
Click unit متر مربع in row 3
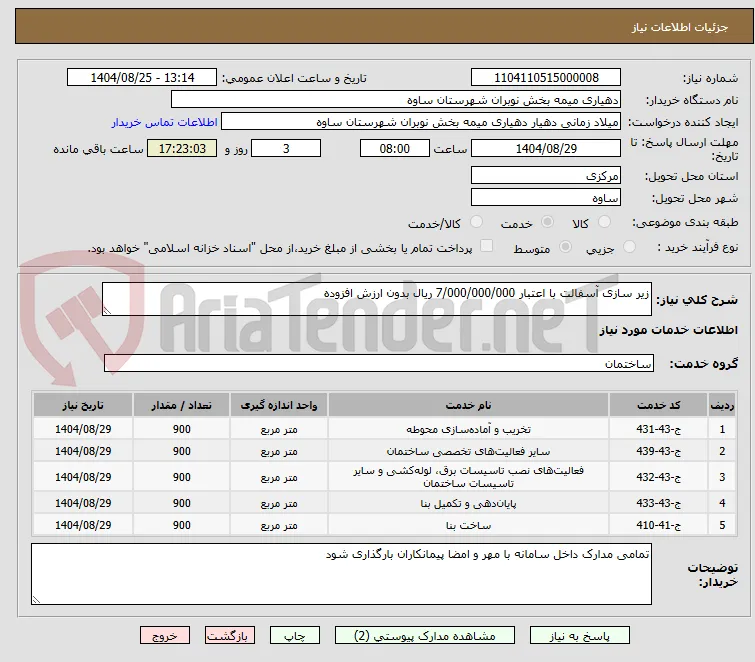coord(279,477)
